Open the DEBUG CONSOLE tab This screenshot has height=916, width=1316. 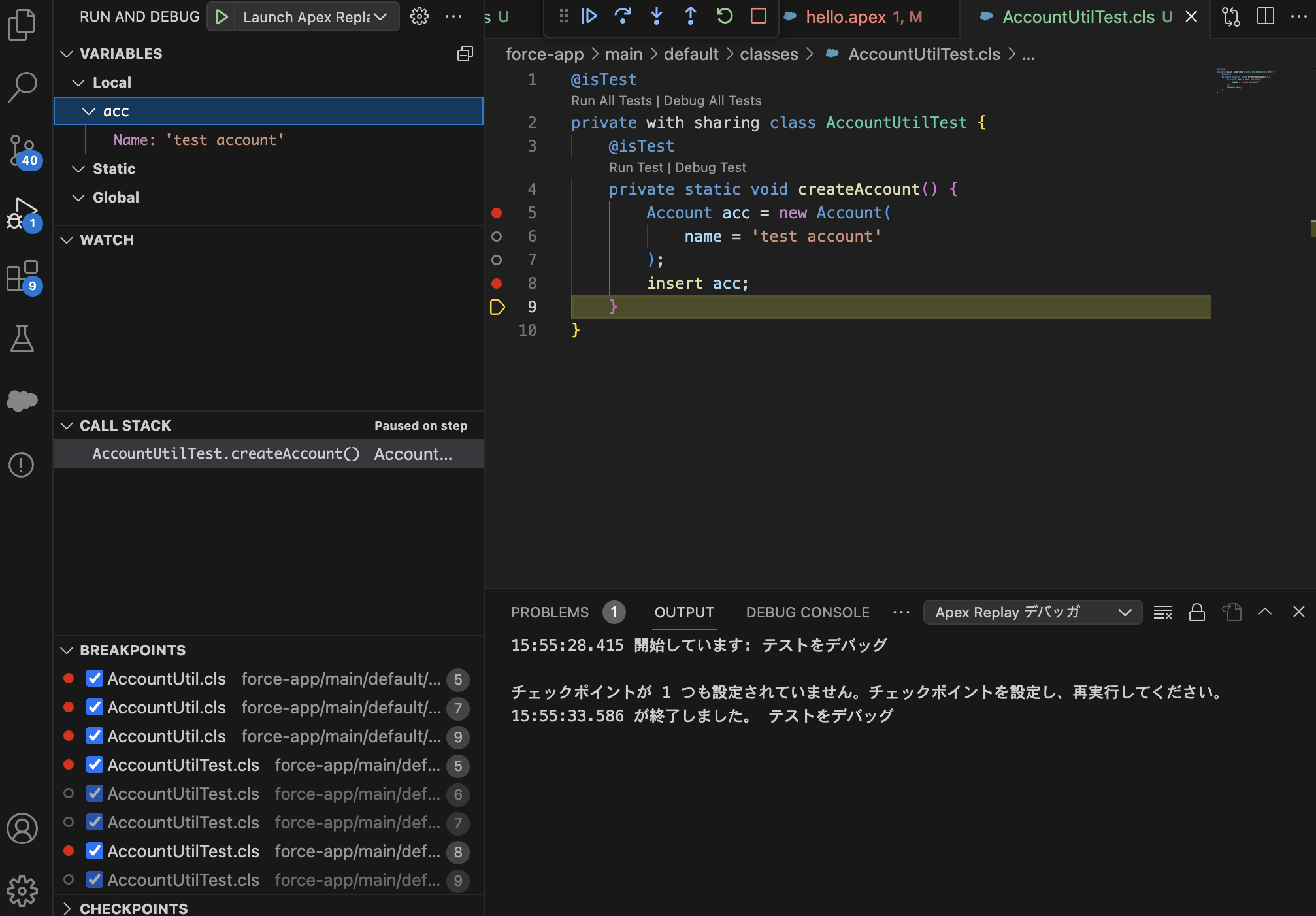(808, 612)
